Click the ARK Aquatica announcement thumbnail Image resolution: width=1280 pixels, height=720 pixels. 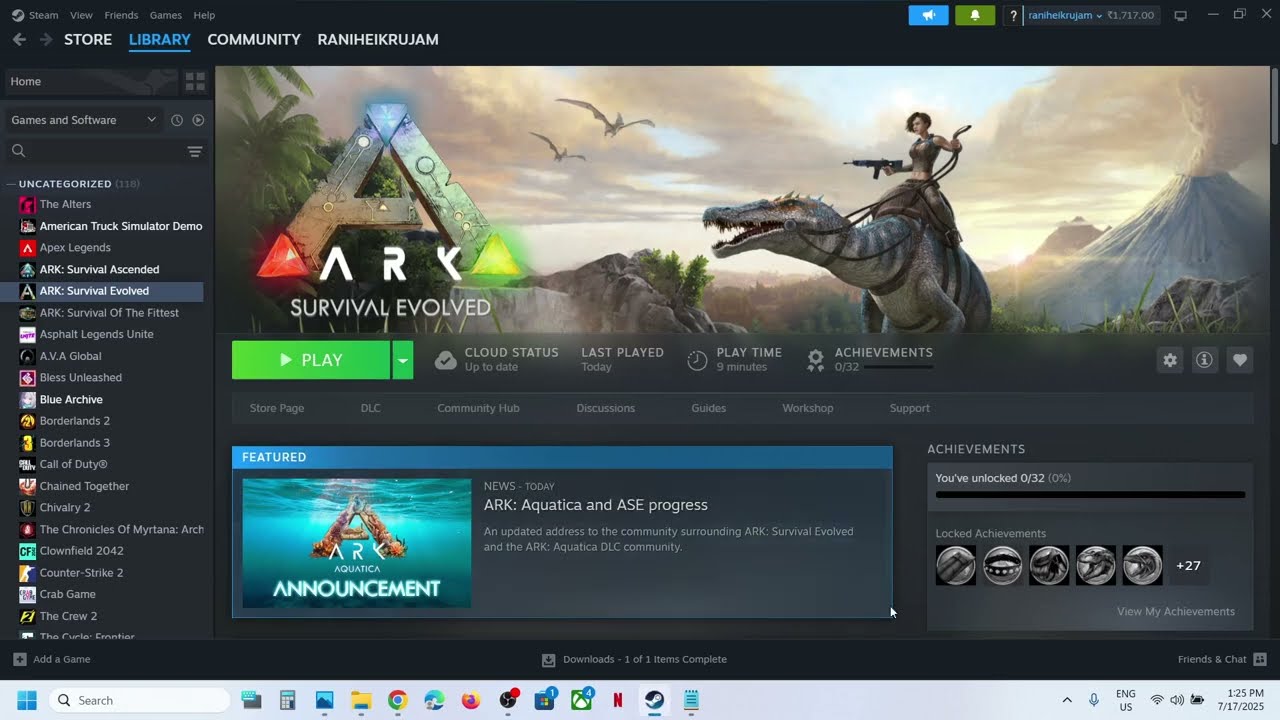357,543
